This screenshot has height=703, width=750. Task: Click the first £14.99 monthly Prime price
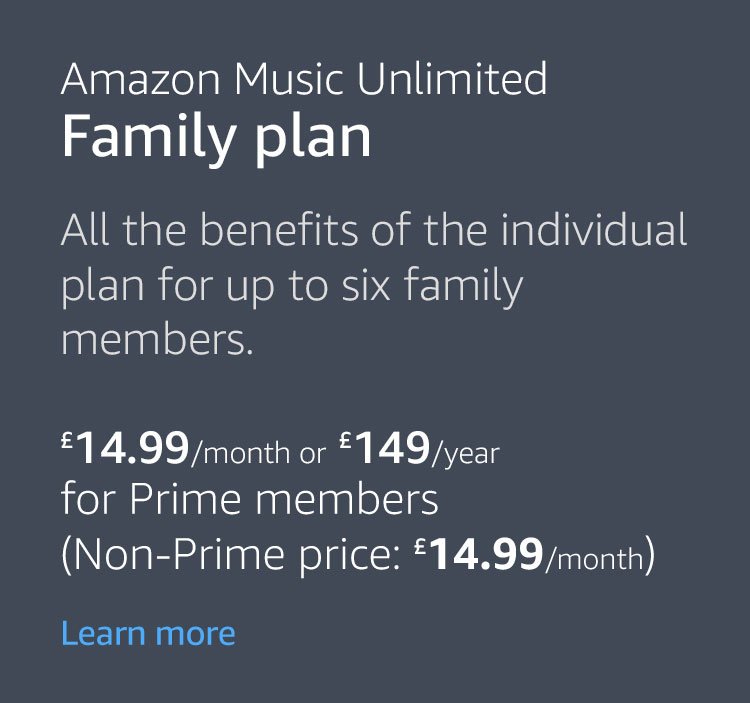[126, 451]
